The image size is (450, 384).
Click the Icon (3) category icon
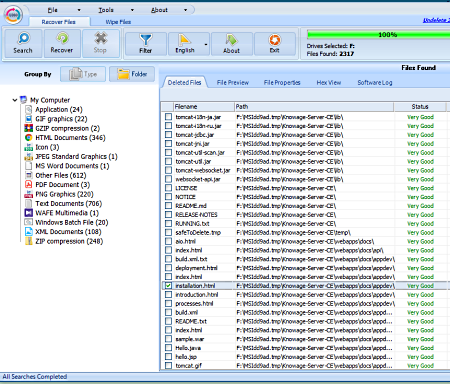29,147
